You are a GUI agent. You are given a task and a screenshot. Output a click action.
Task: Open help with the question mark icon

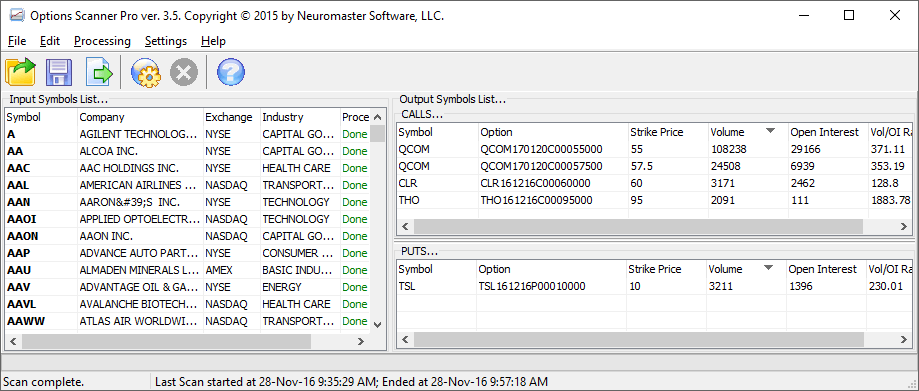[x=231, y=73]
